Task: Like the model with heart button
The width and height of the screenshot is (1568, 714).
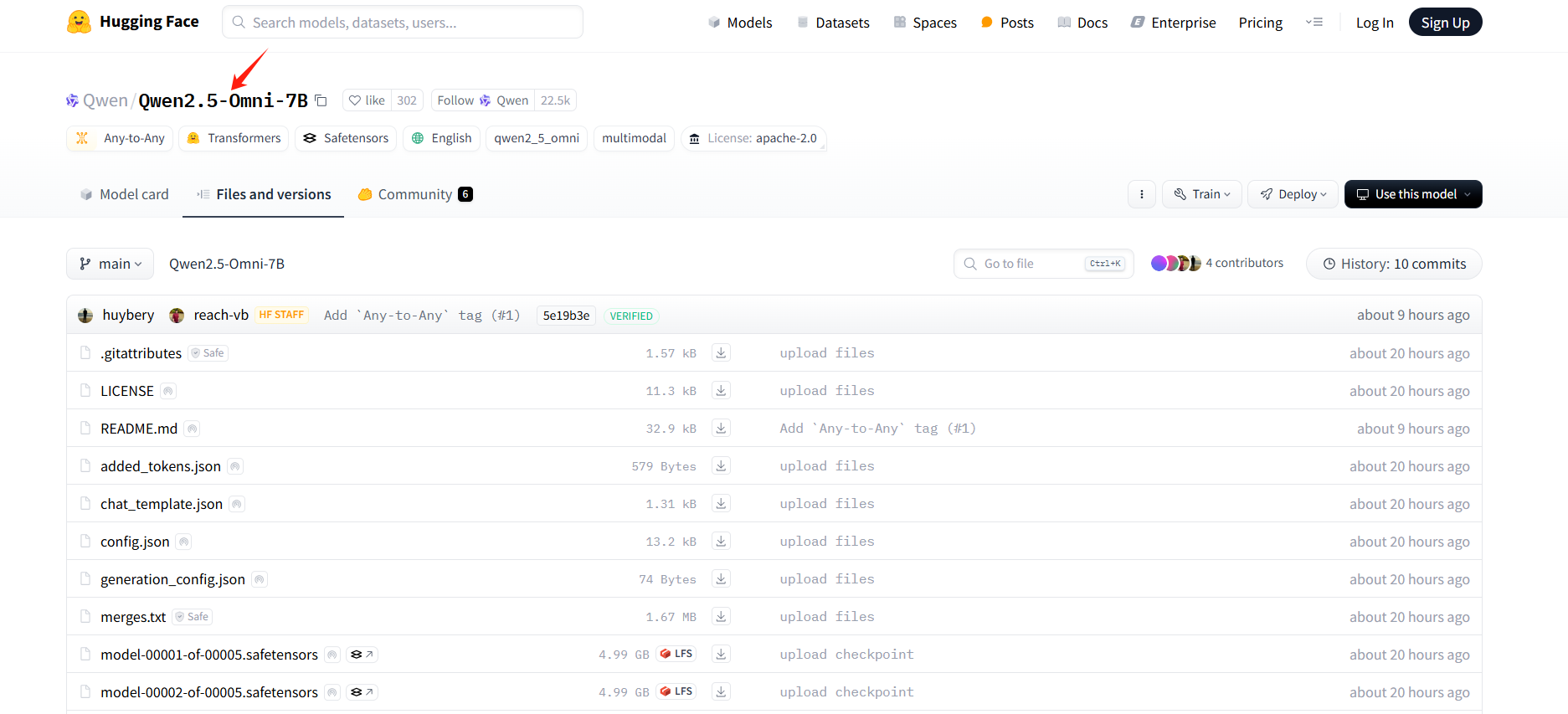Action: [367, 100]
